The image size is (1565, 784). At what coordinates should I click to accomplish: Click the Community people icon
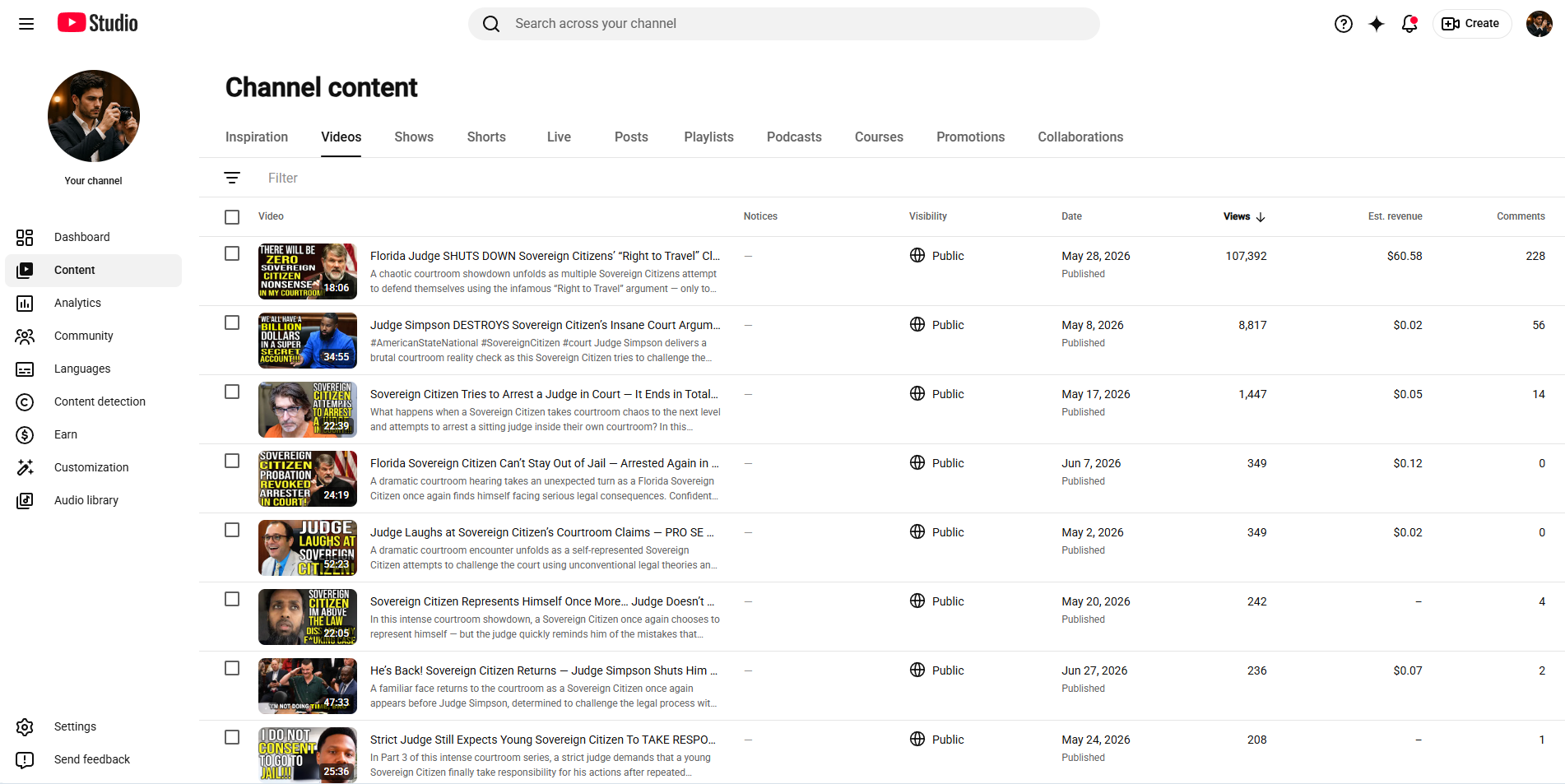tap(25, 336)
